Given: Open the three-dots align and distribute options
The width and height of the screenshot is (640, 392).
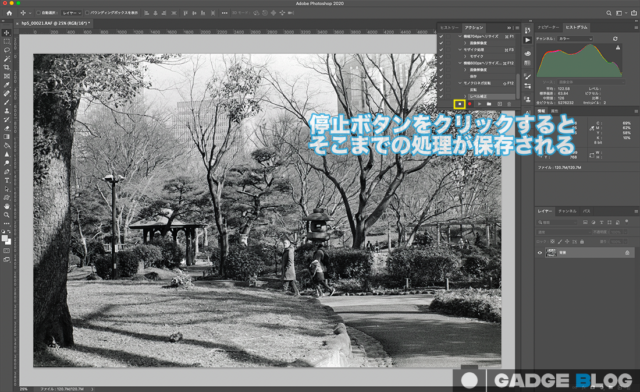Looking at the screenshot, I should pos(224,13).
